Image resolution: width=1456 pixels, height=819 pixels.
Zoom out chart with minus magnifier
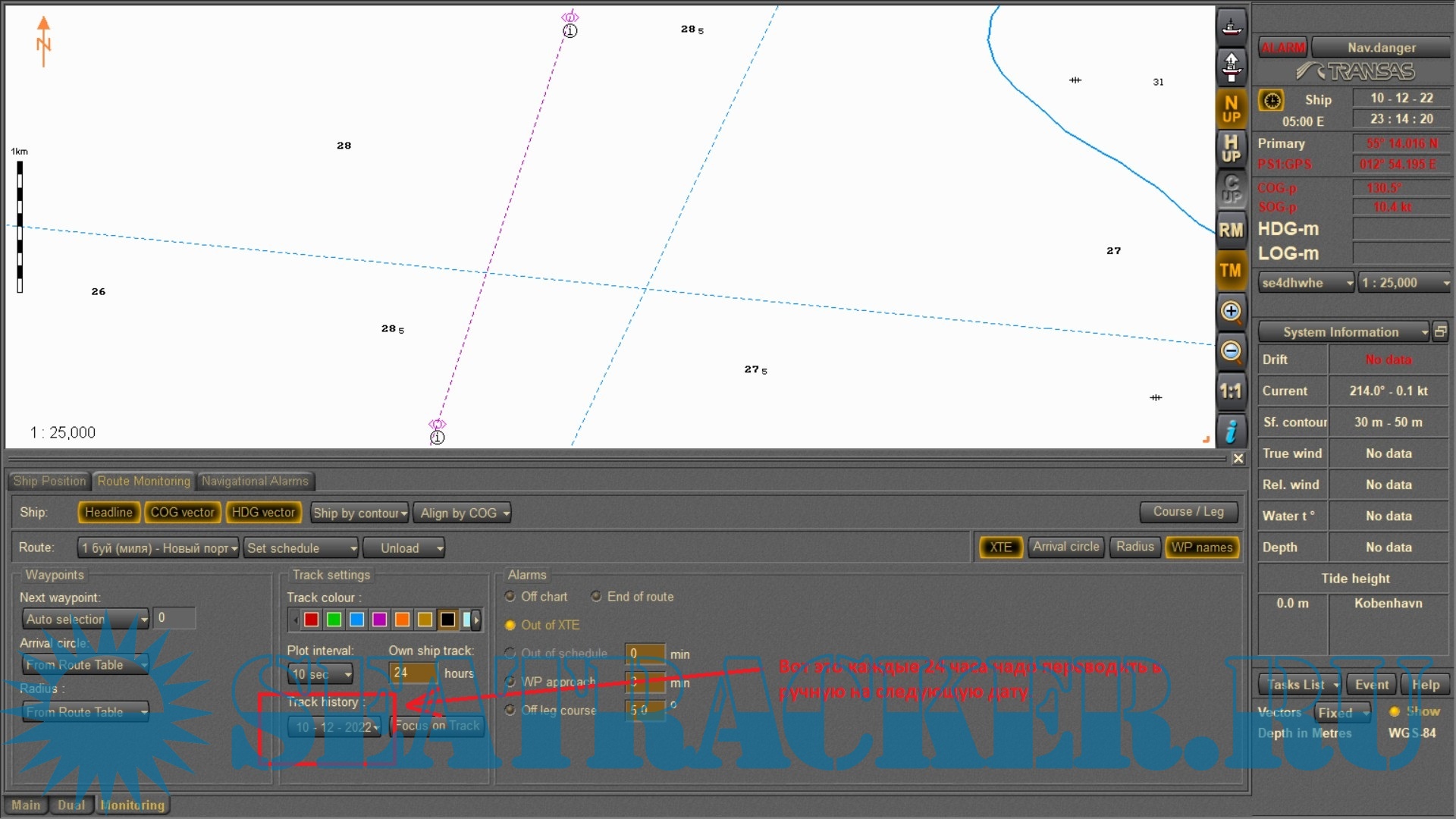click(x=1231, y=351)
